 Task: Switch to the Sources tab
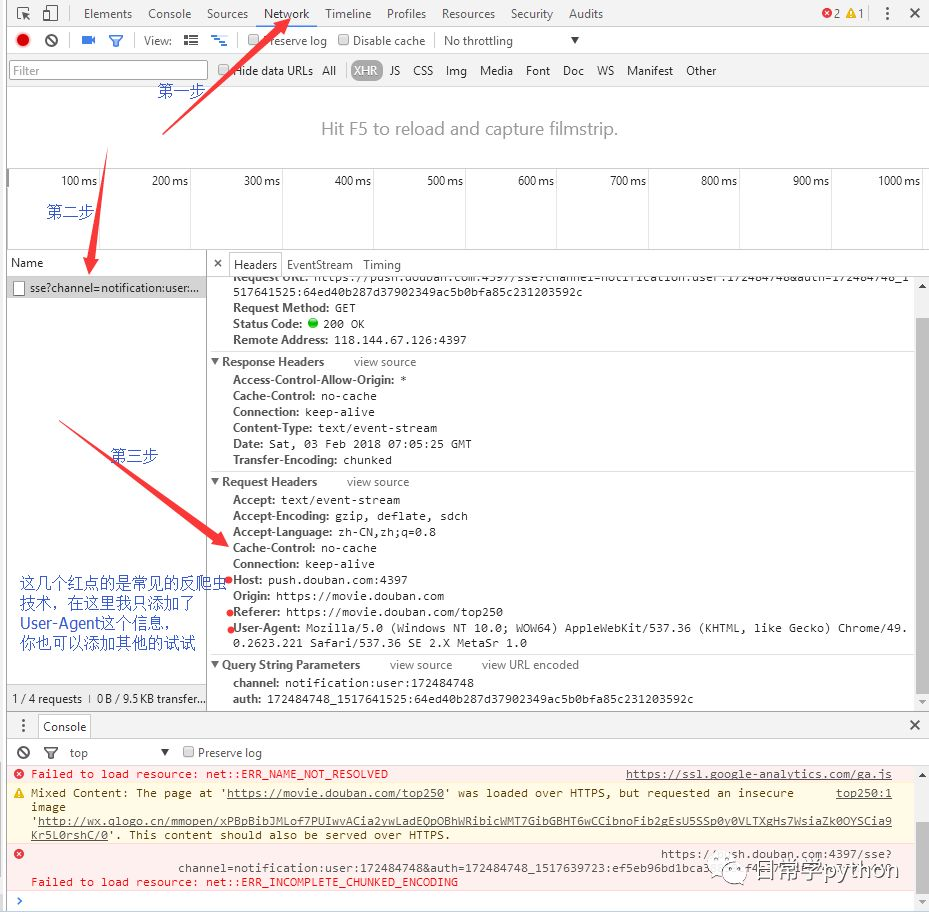[227, 14]
